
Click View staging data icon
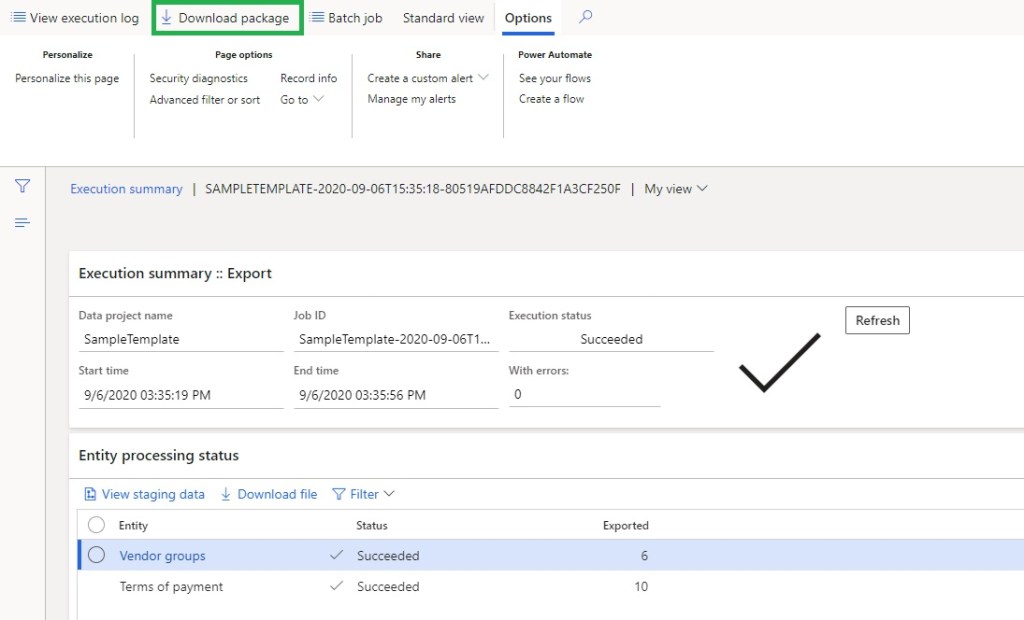click(x=90, y=494)
